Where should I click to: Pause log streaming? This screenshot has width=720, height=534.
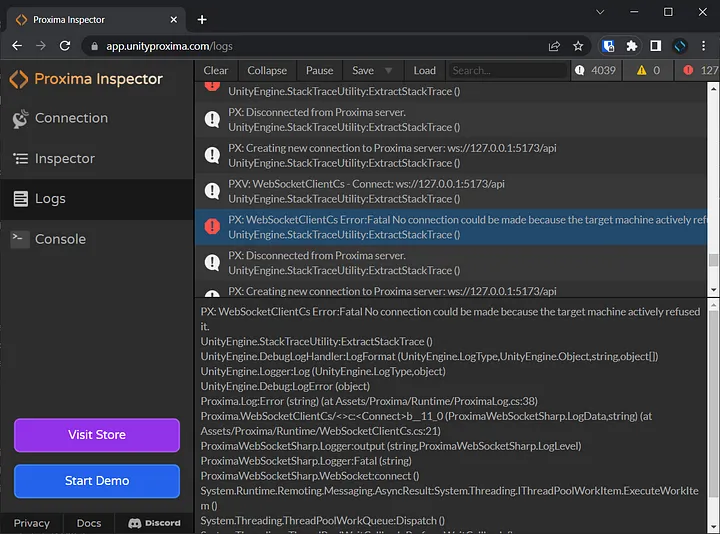click(319, 71)
